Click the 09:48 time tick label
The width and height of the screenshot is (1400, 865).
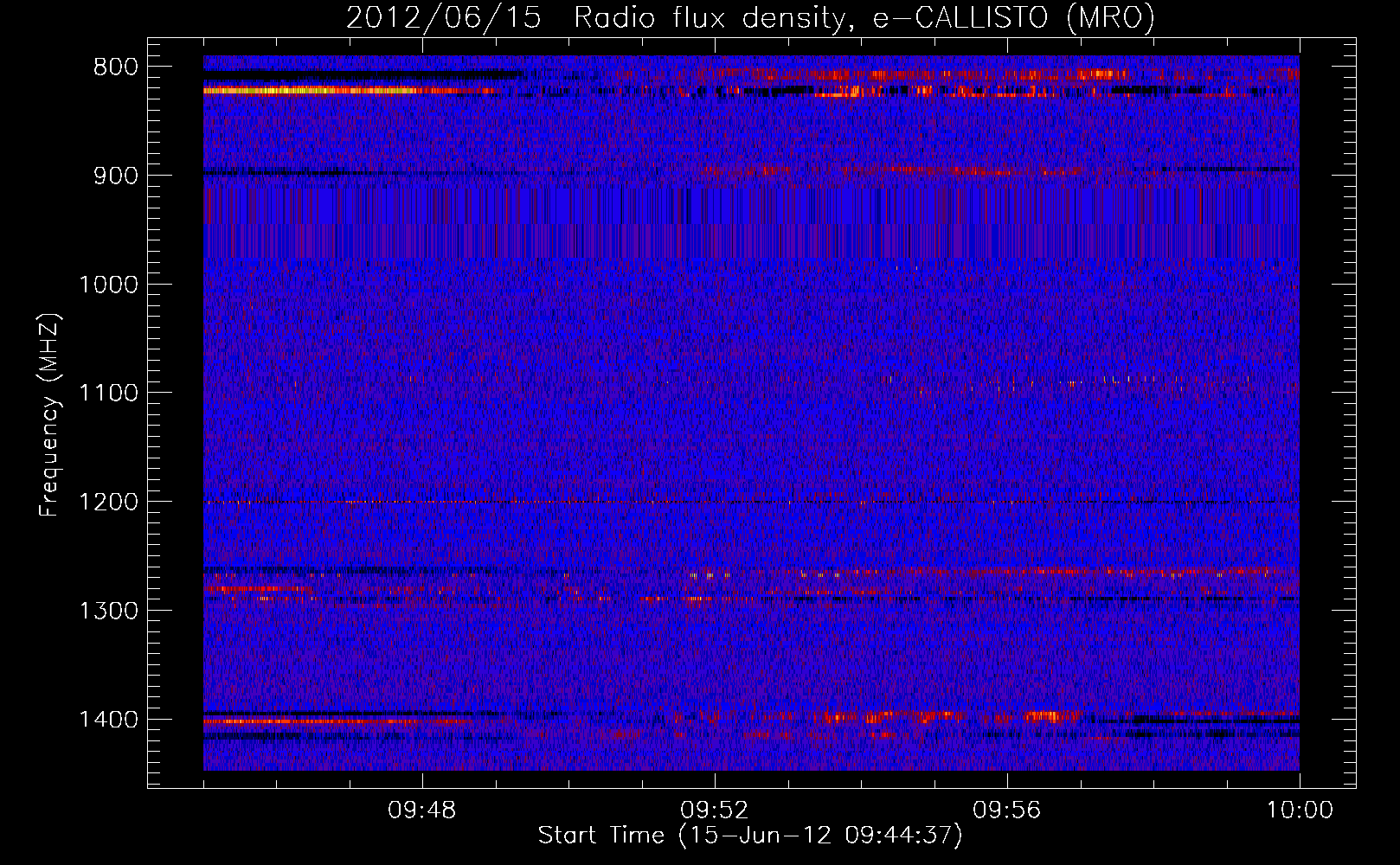click(x=422, y=811)
